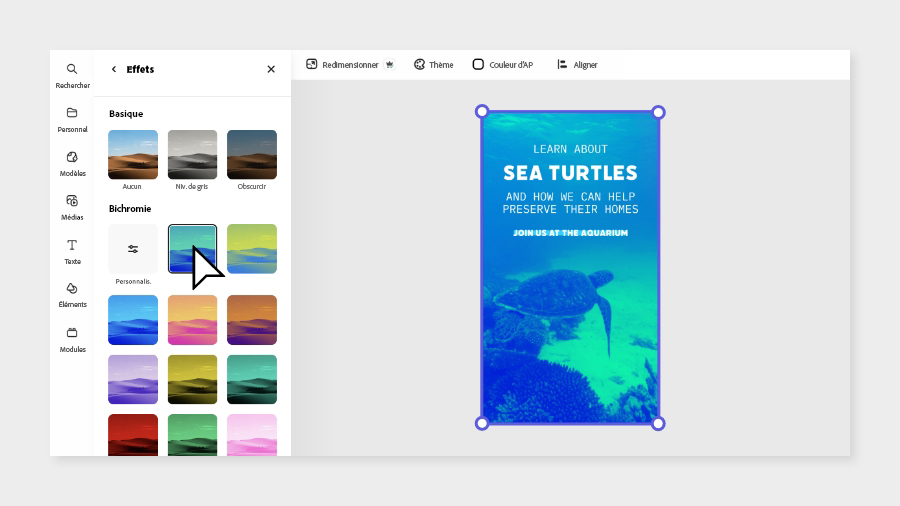Select the light pink duotone preset
This screenshot has width=900, height=506.
pos(252,435)
